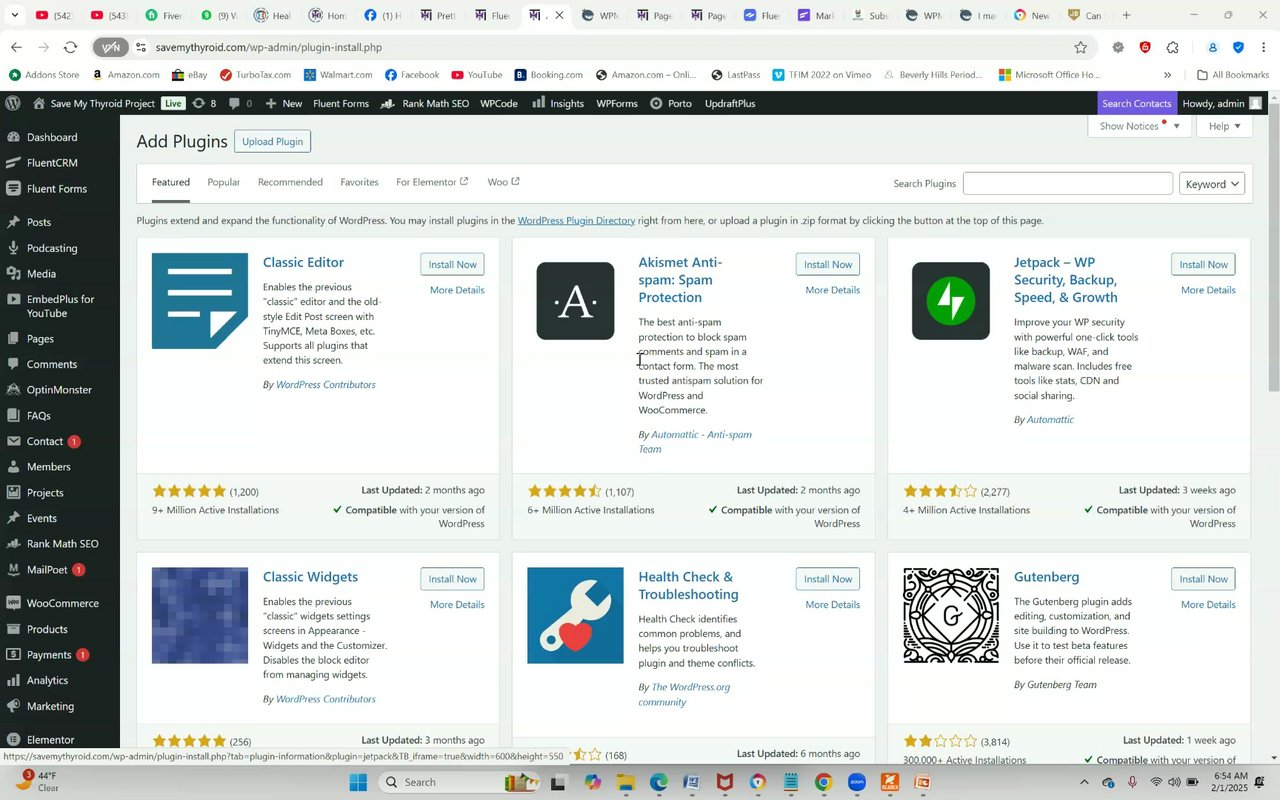Expand the Help panel dropdown

click(x=1224, y=126)
